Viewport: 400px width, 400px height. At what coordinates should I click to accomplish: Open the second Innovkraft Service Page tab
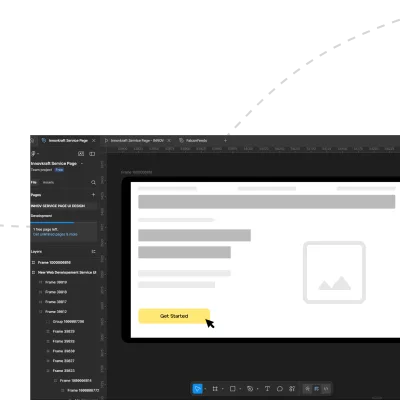coord(137,141)
